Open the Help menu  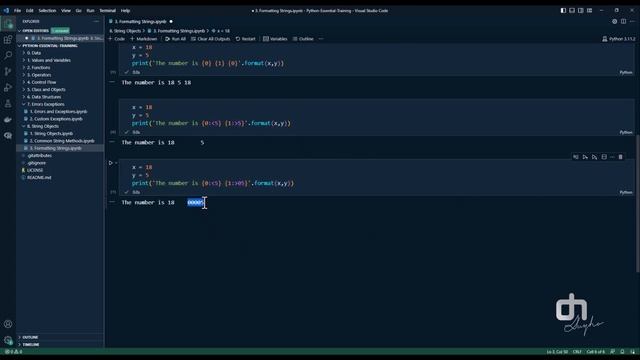click(x=125, y=11)
